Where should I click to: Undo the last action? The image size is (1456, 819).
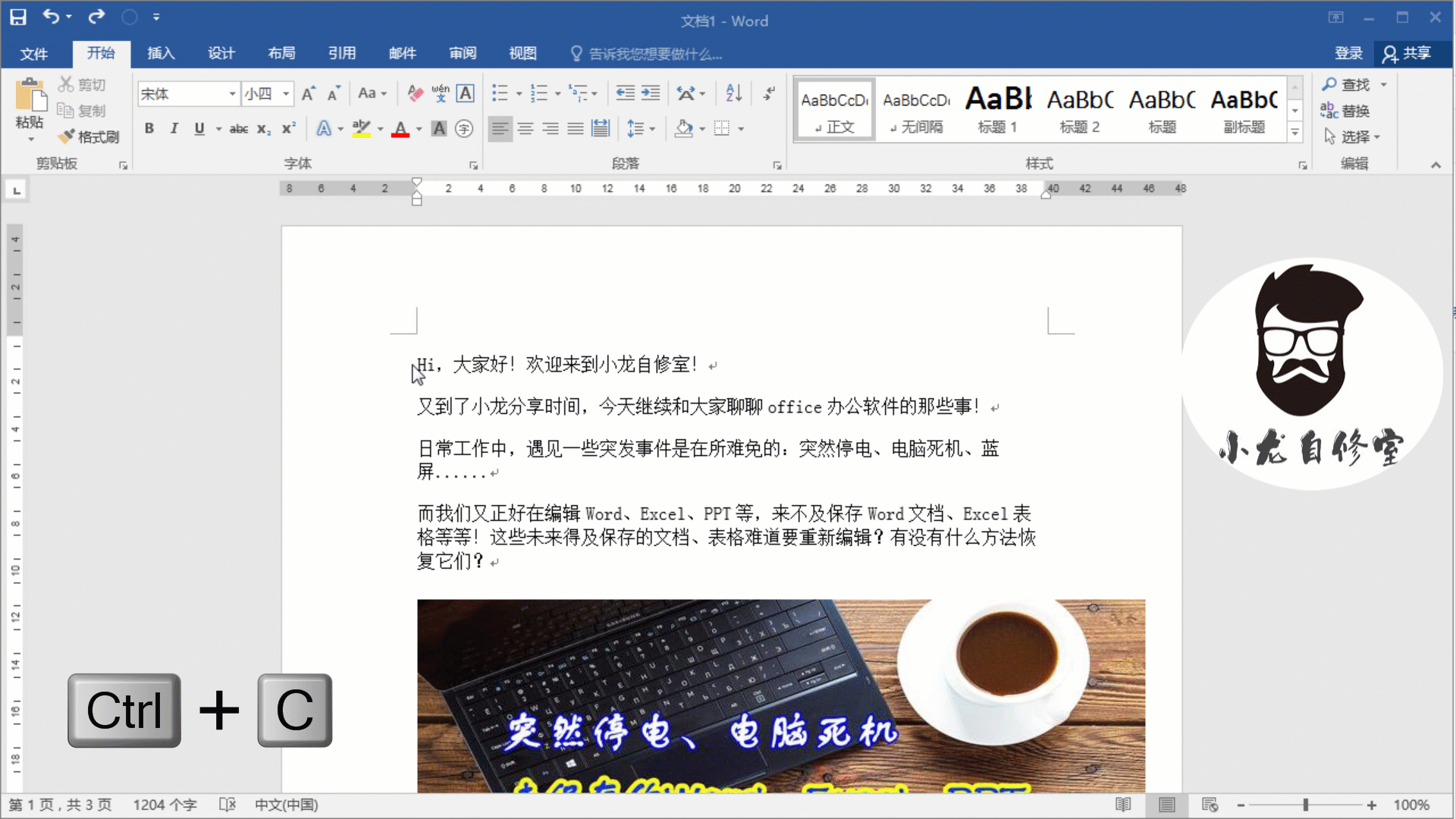coord(51,17)
